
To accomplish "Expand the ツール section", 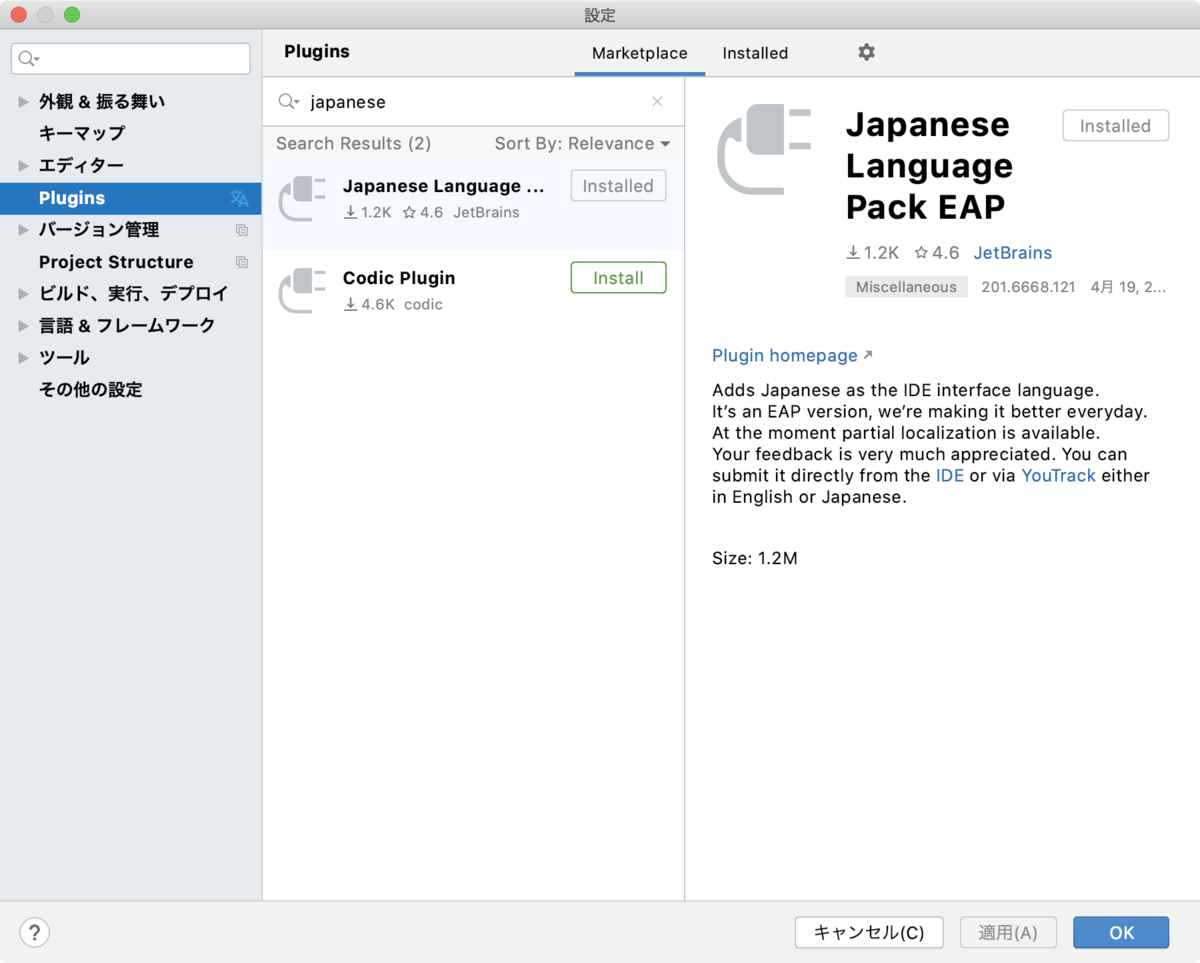I will [x=24, y=358].
